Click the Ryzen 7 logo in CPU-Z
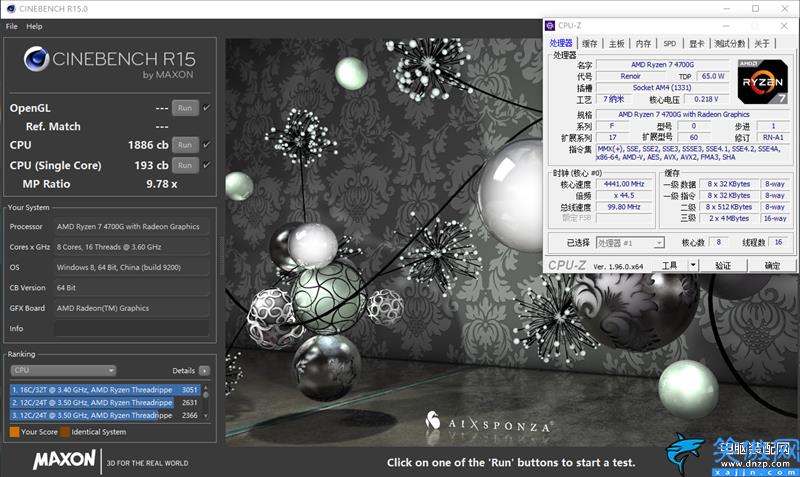The width and height of the screenshot is (800, 477). point(763,82)
